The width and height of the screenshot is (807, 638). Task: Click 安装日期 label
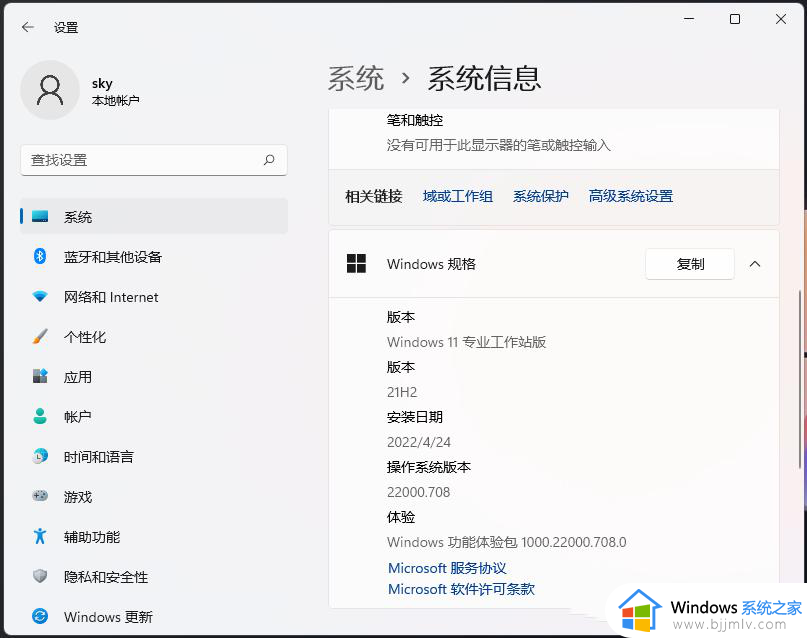415,417
